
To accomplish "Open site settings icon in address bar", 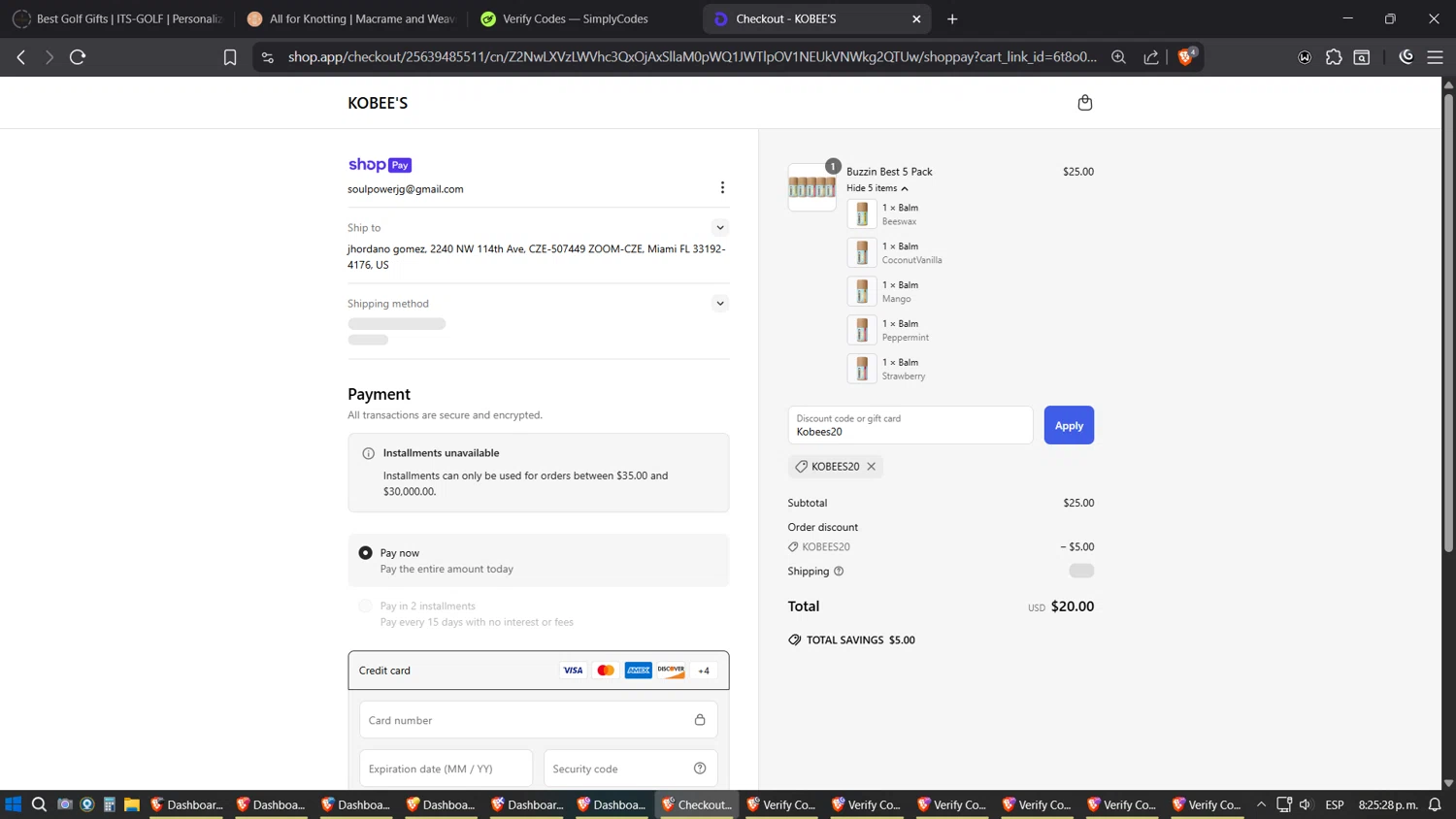I will (268, 57).
